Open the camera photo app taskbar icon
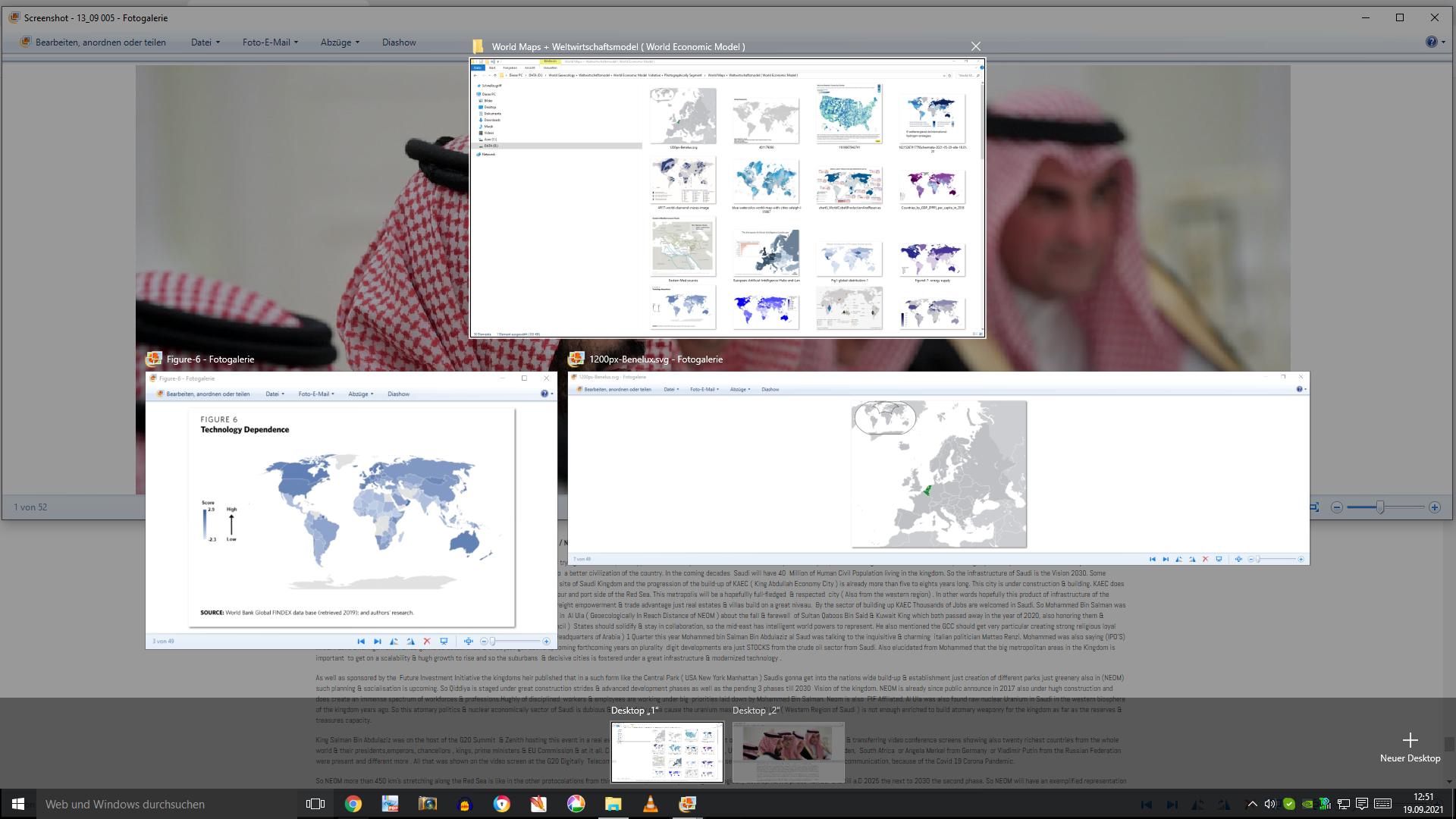This screenshot has width=1456, height=819. (x=428, y=804)
